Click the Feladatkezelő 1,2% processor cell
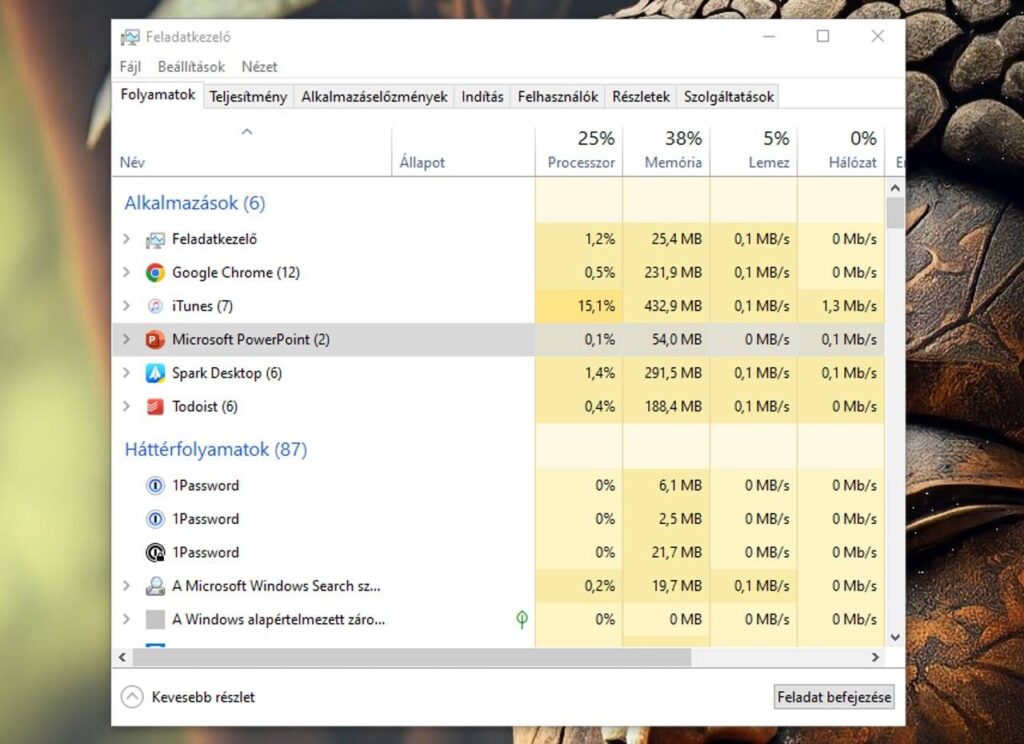The width and height of the screenshot is (1024, 744). click(579, 239)
